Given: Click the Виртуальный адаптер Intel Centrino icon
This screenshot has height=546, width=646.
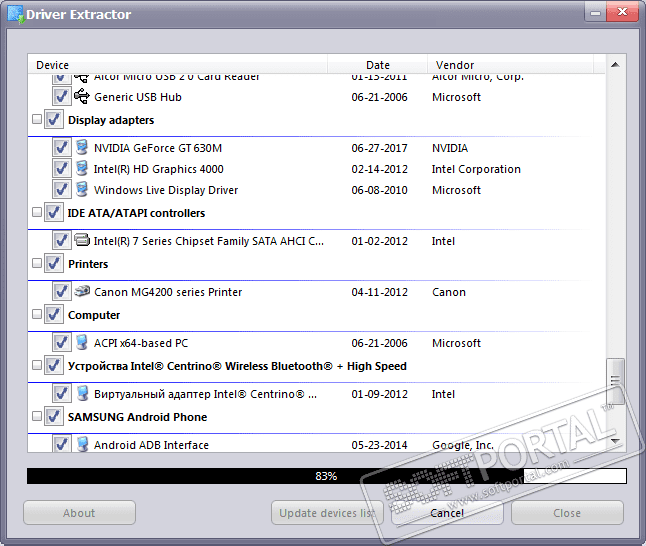Looking at the screenshot, I should coord(82,394).
